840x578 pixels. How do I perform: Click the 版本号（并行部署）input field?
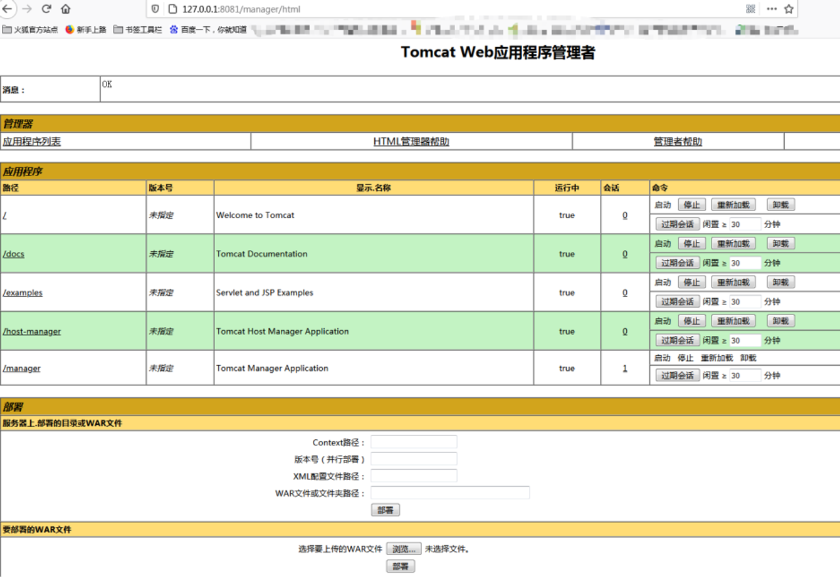click(414, 459)
